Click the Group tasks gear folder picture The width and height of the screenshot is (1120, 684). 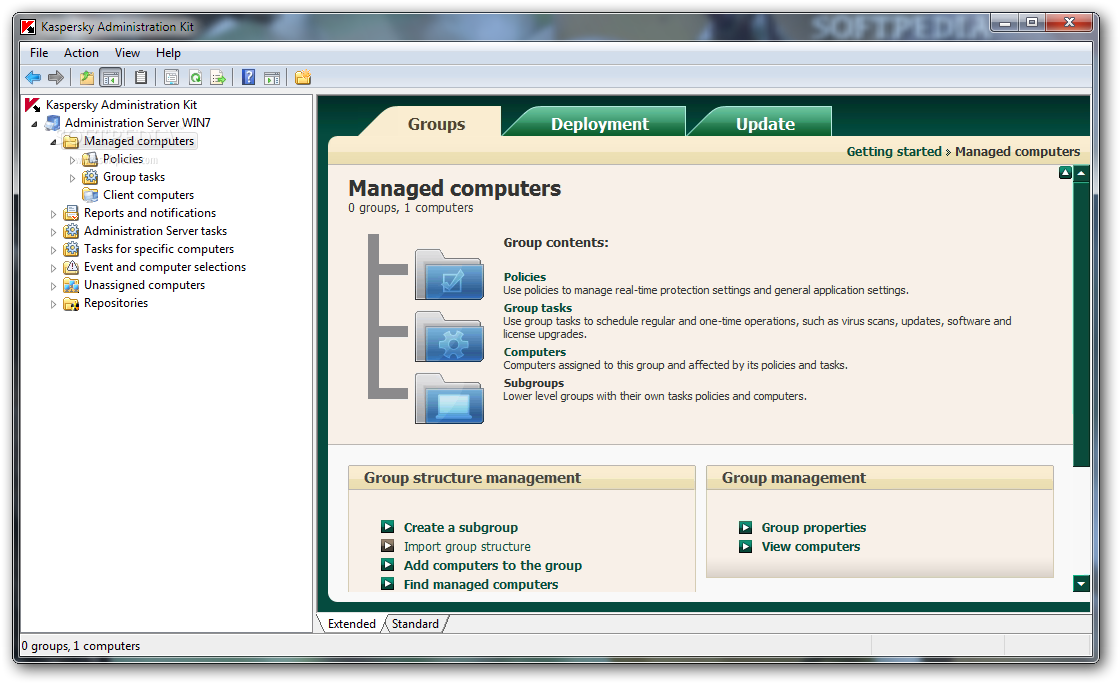[449, 336]
